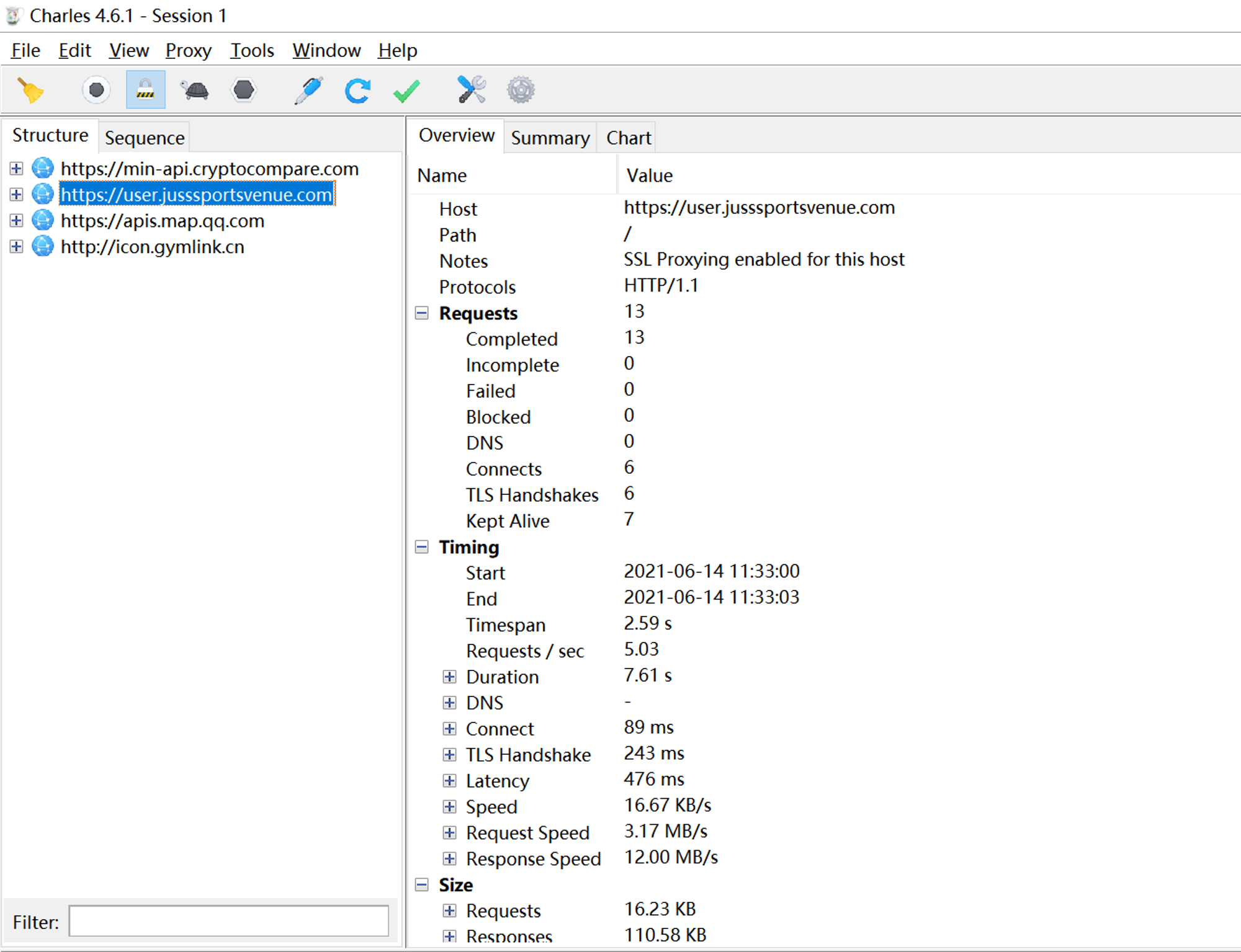The width and height of the screenshot is (1241, 952).
Task: Open the Edit menu
Action: click(x=74, y=50)
